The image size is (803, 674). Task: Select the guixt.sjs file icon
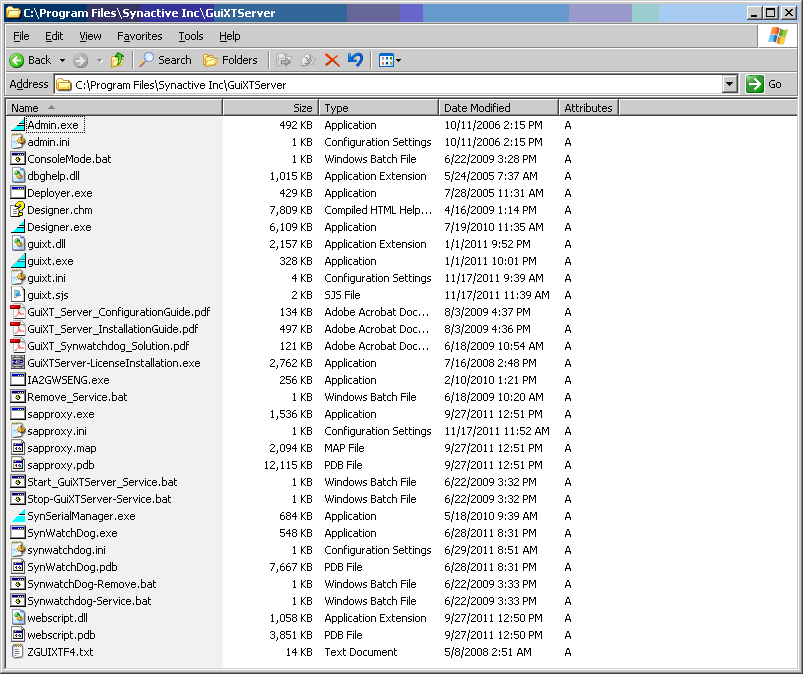tap(18, 295)
